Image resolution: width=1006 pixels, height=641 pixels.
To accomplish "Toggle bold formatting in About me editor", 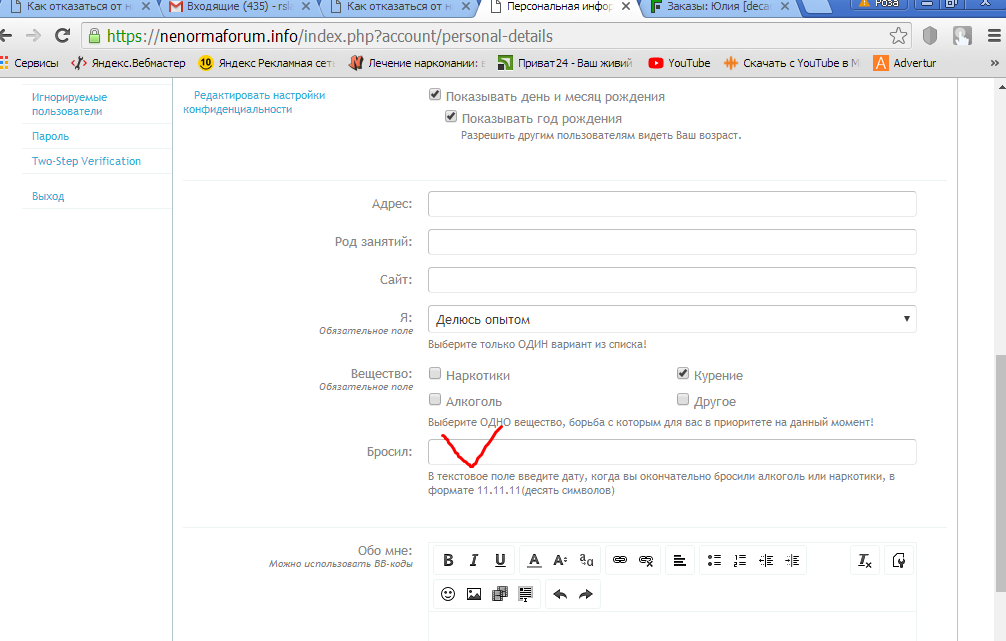I will pyautogui.click(x=448, y=561).
